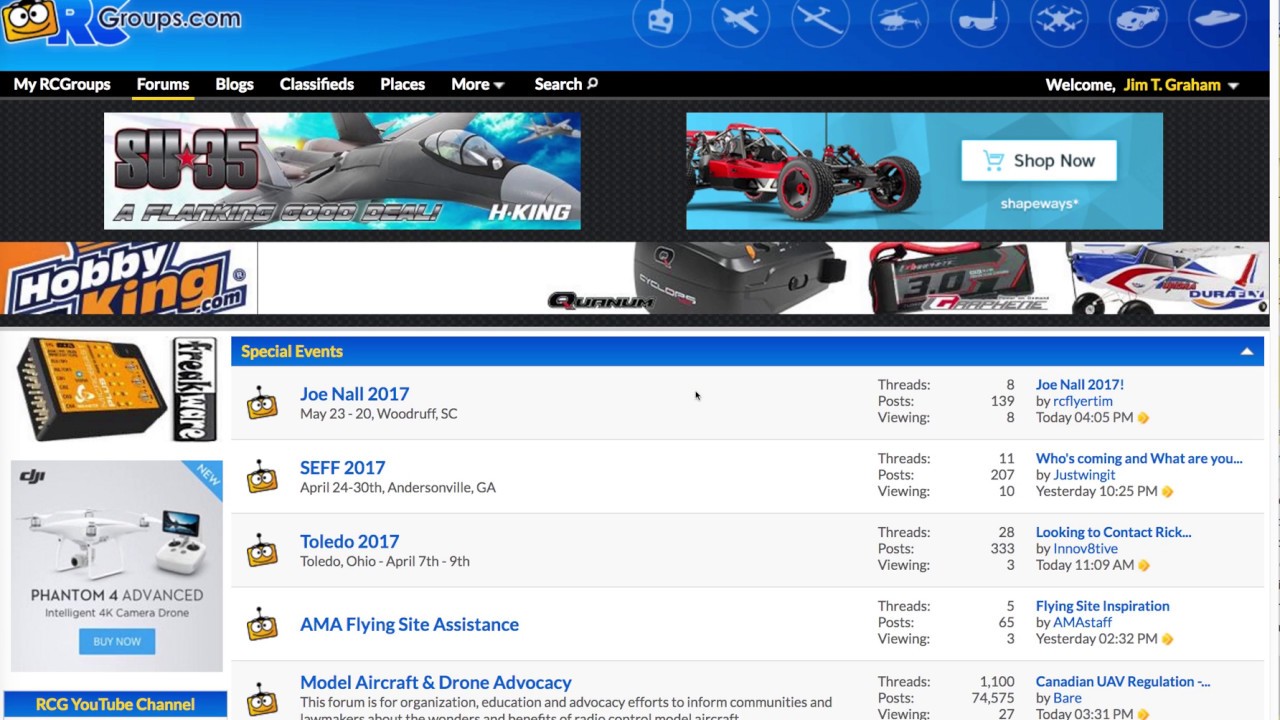
Task: Open My RCGroups menu
Action: pyautogui.click(x=62, y=84)
